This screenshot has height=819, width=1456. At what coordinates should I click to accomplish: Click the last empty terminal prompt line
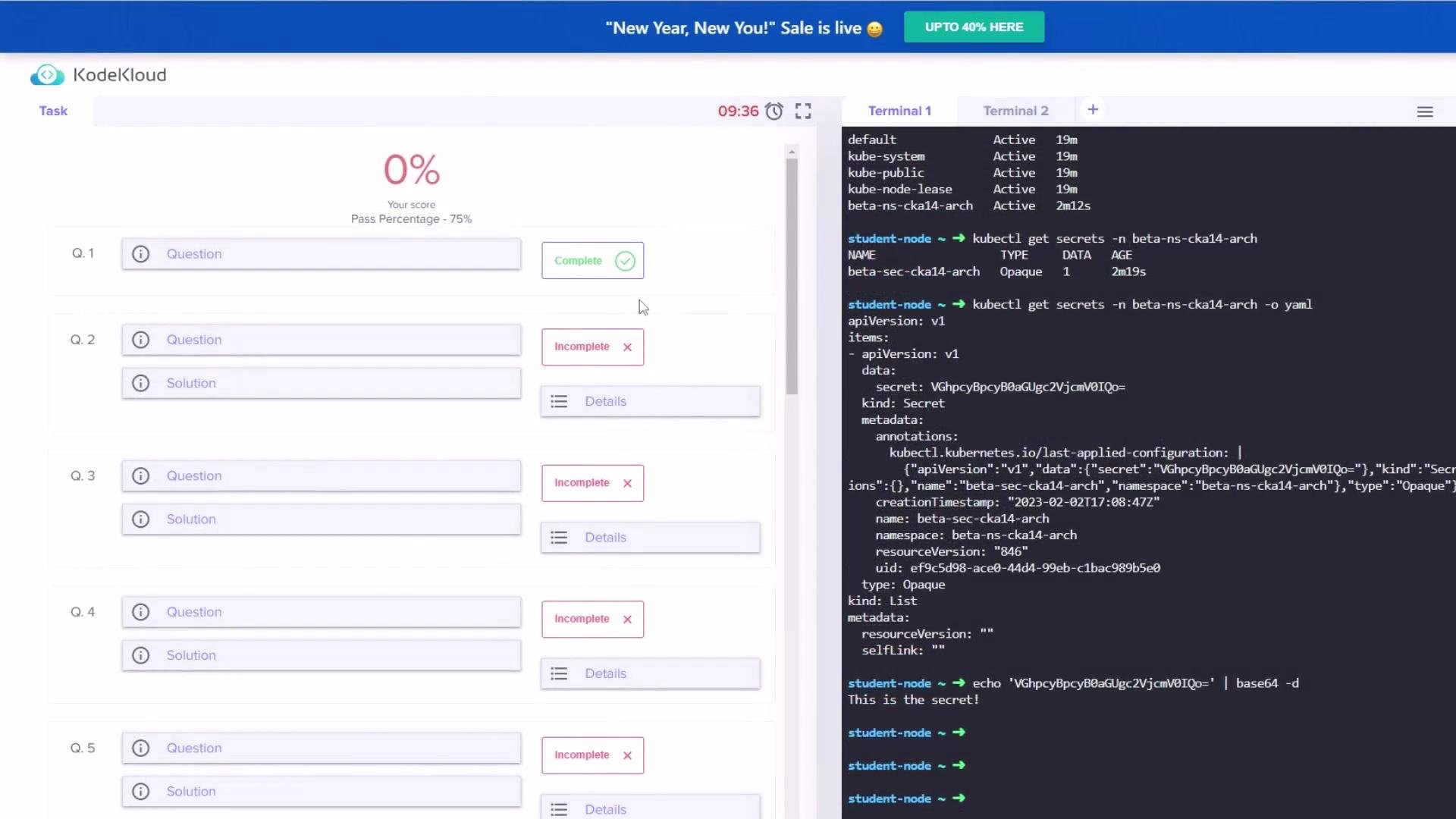tap(906, 799)
